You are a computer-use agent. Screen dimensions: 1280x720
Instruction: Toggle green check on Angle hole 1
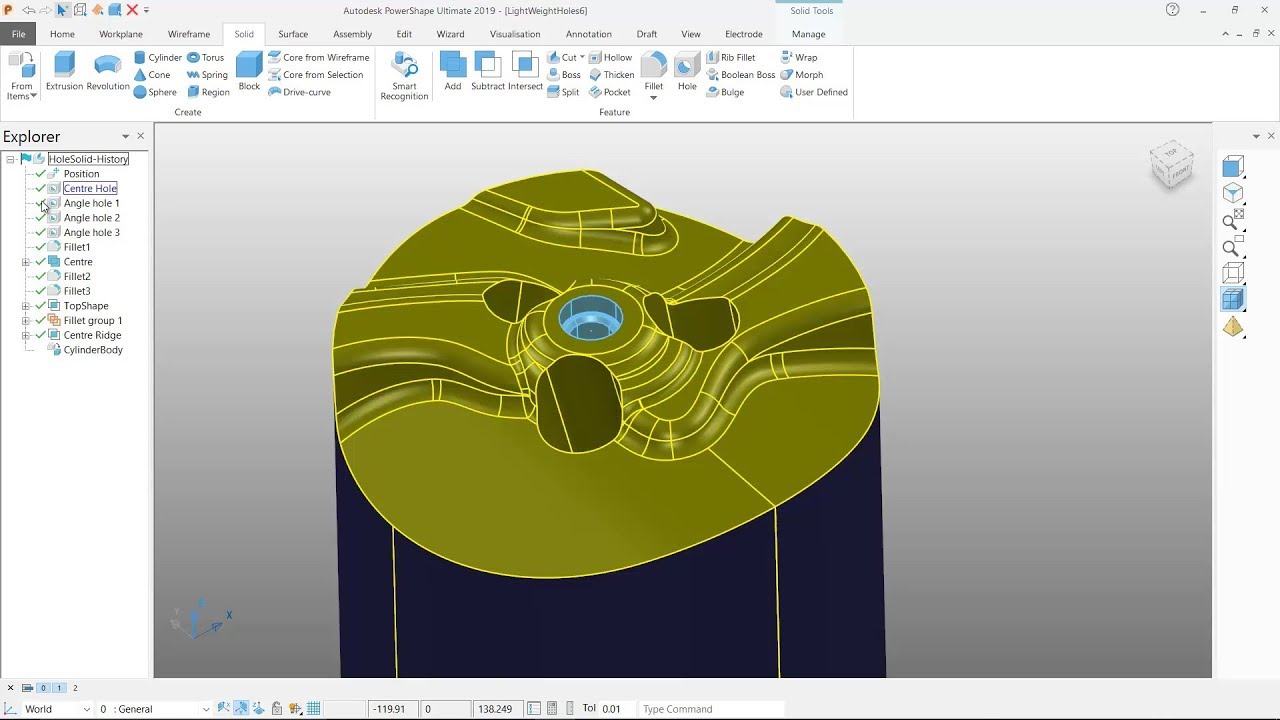point(41,203)
